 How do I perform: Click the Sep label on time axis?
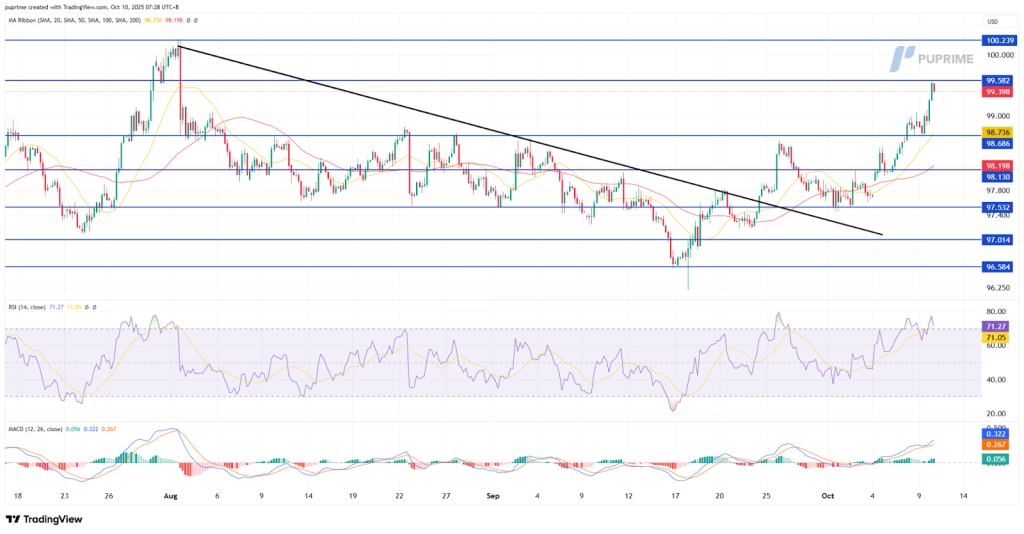(491, 494)
